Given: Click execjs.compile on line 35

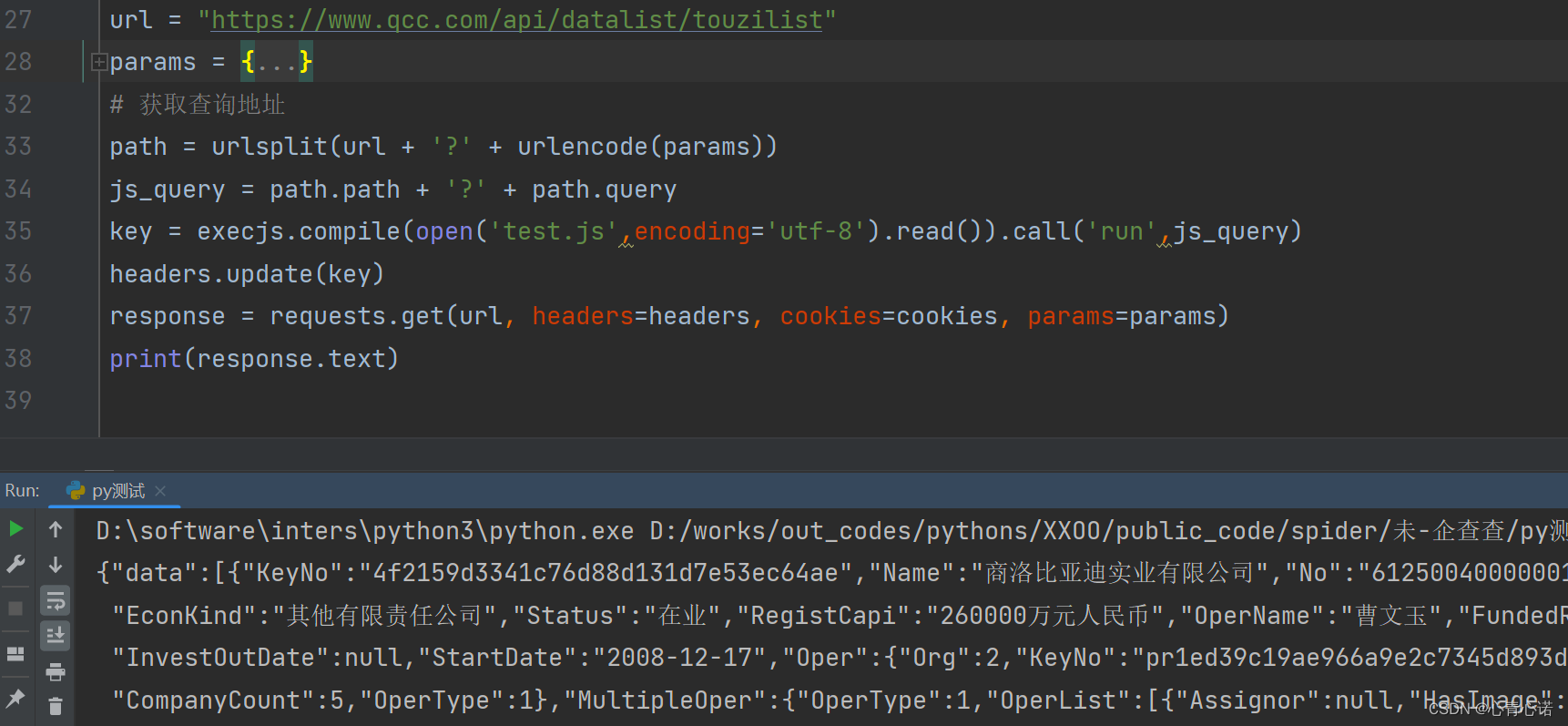Looking at the screenshot, I should [x=299, y=231].
